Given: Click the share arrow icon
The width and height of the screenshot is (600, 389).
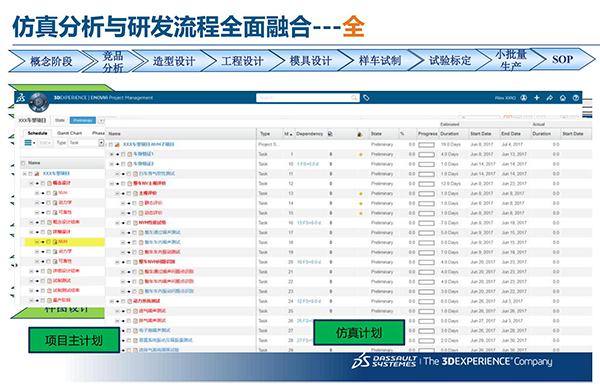Looking at the screenshot, I should 549,98.
